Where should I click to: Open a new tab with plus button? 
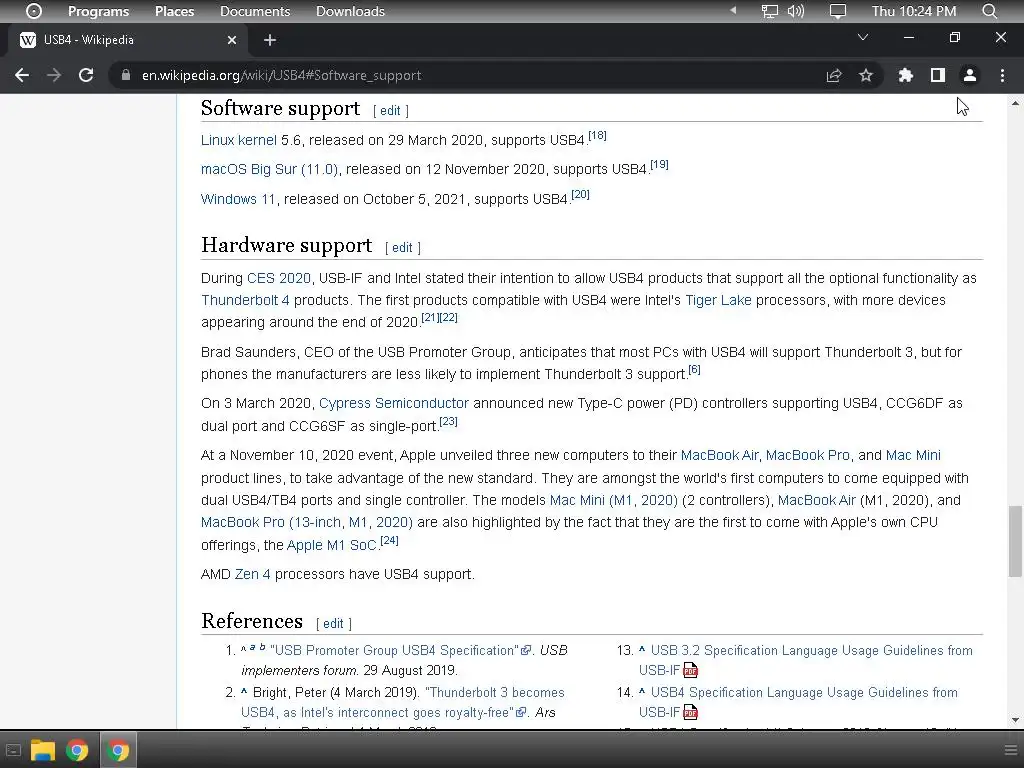click(x=270, y=40)
